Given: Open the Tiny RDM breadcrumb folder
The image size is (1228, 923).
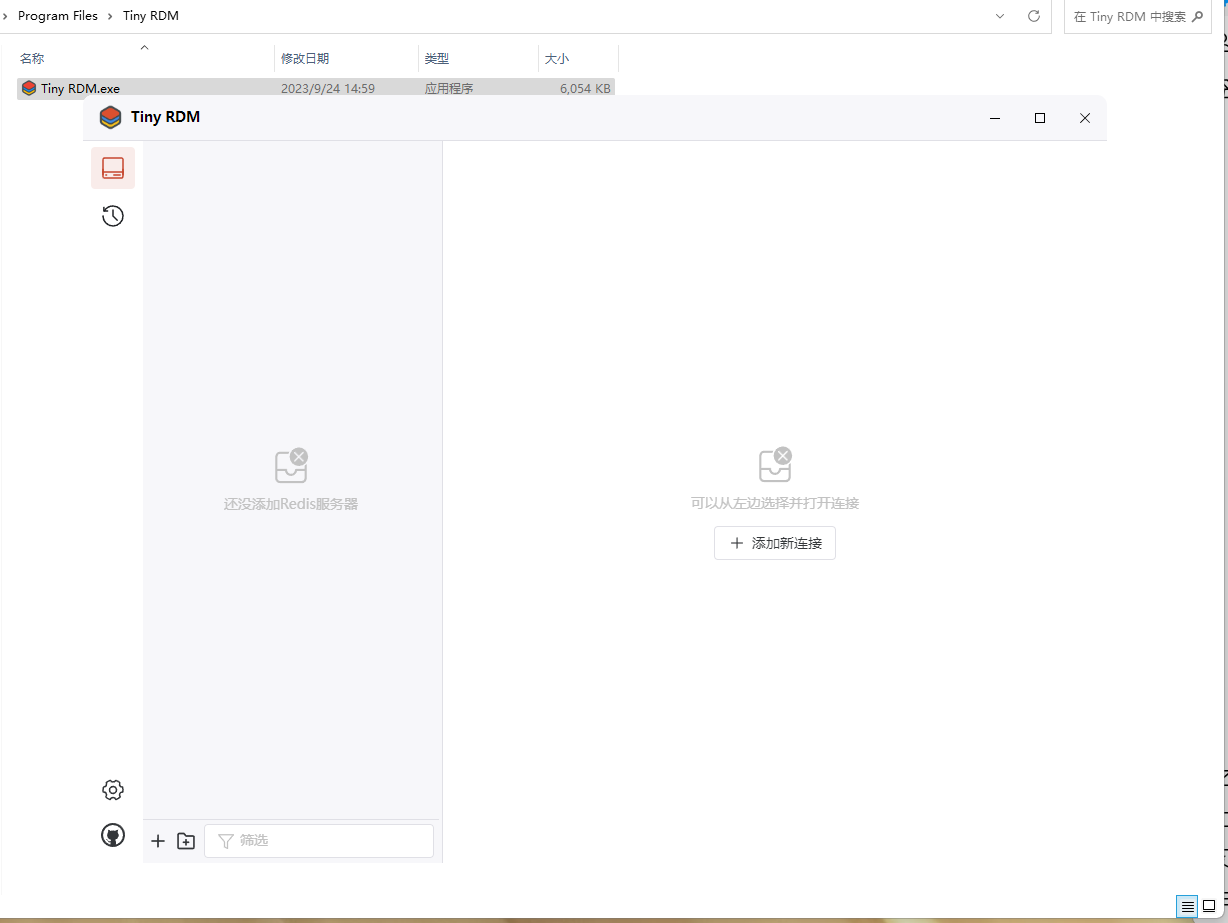Looking at the screenshot, I should (x=150, y=16).
